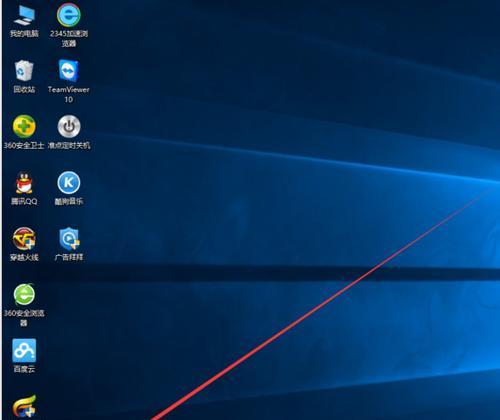Select the Tencent game platform icon at bottom
This screenshot has width=500, height=420.
[x=24, y=407]
